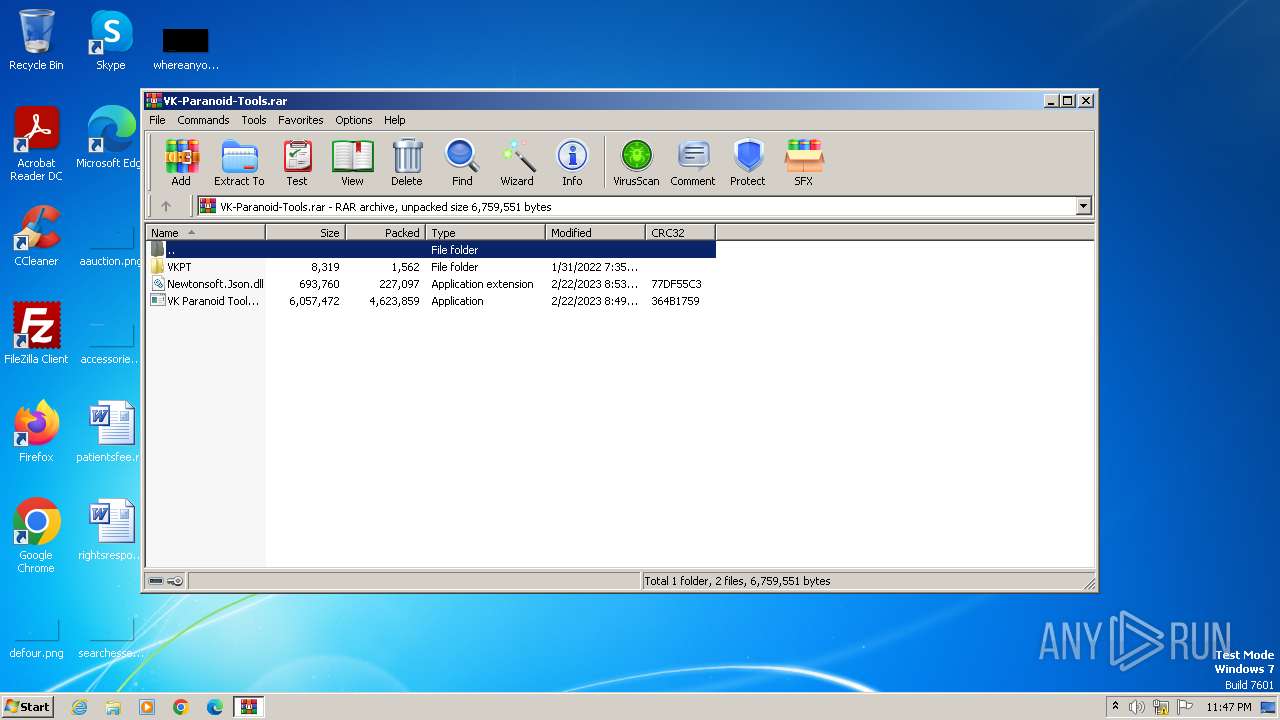
Task: Open Firefox desktop shortcut
Action: [x=36, y=432]
